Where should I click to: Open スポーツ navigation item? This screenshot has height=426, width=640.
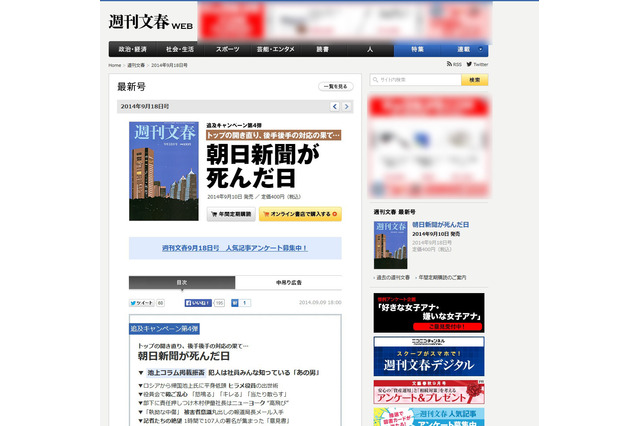pos(227,49)
